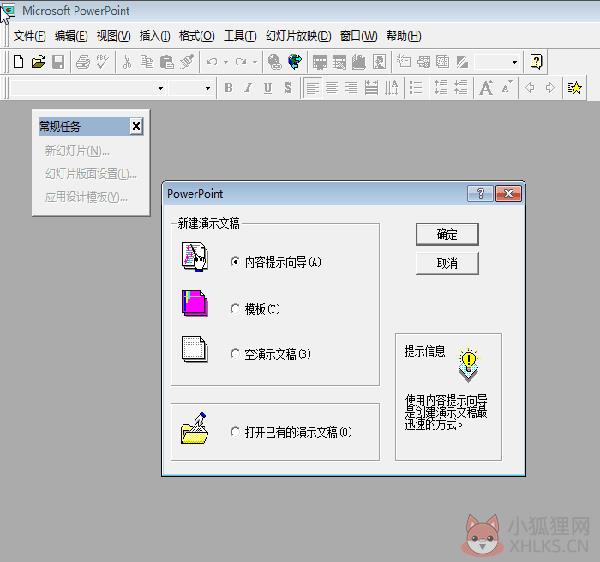Viewport: 600px width, 562px height.
Task: Open the zoom percentage dropdown
Action: coord(515,62)
